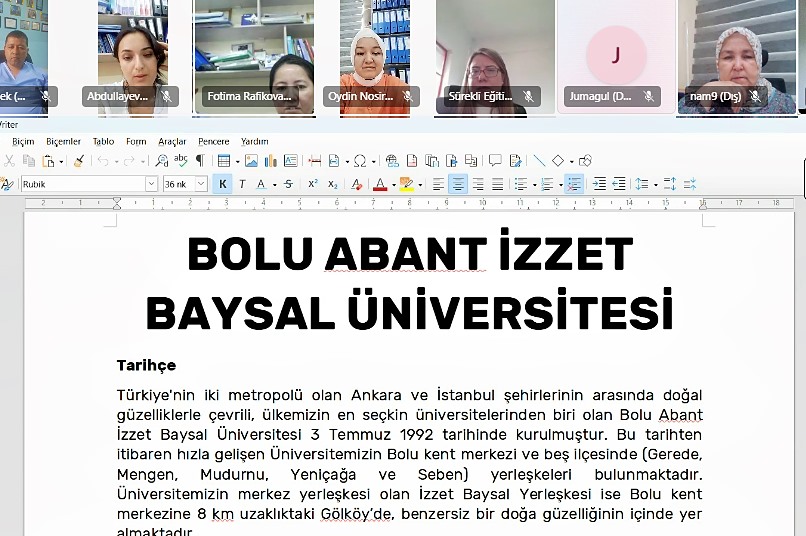Select Jumagul participant avatar tile

[x=616, y=57]
